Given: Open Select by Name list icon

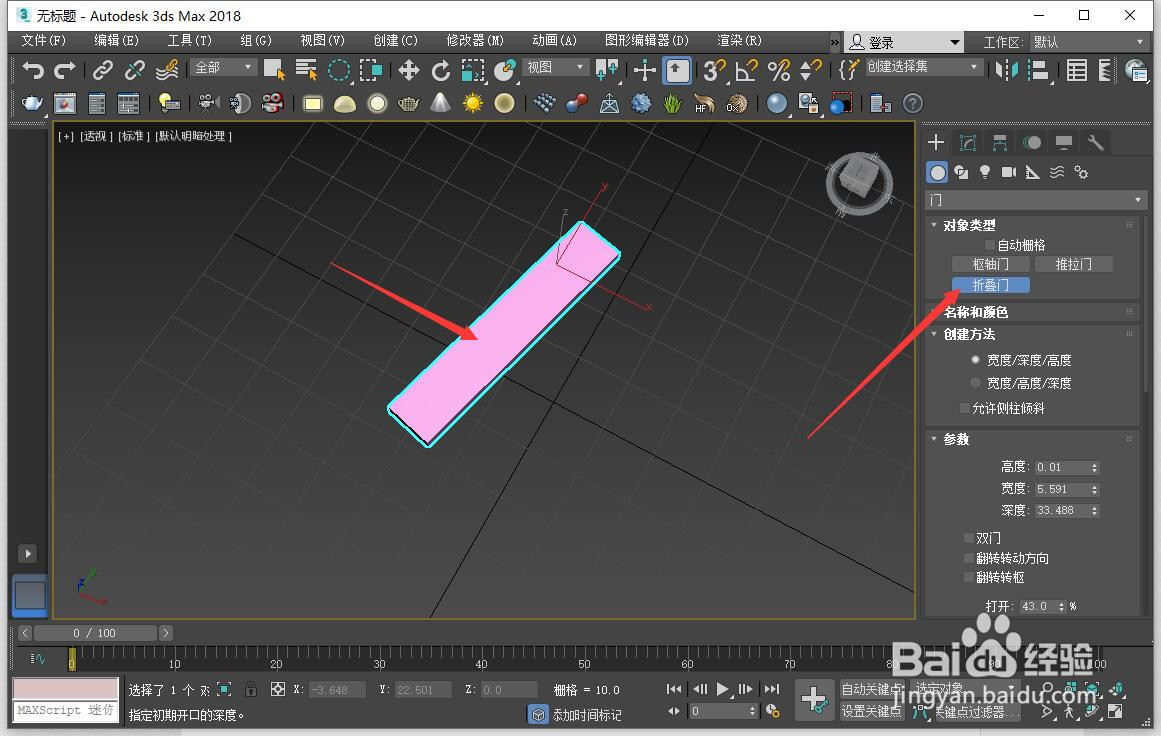Looking at the screenshot, I should coord(306,70).
